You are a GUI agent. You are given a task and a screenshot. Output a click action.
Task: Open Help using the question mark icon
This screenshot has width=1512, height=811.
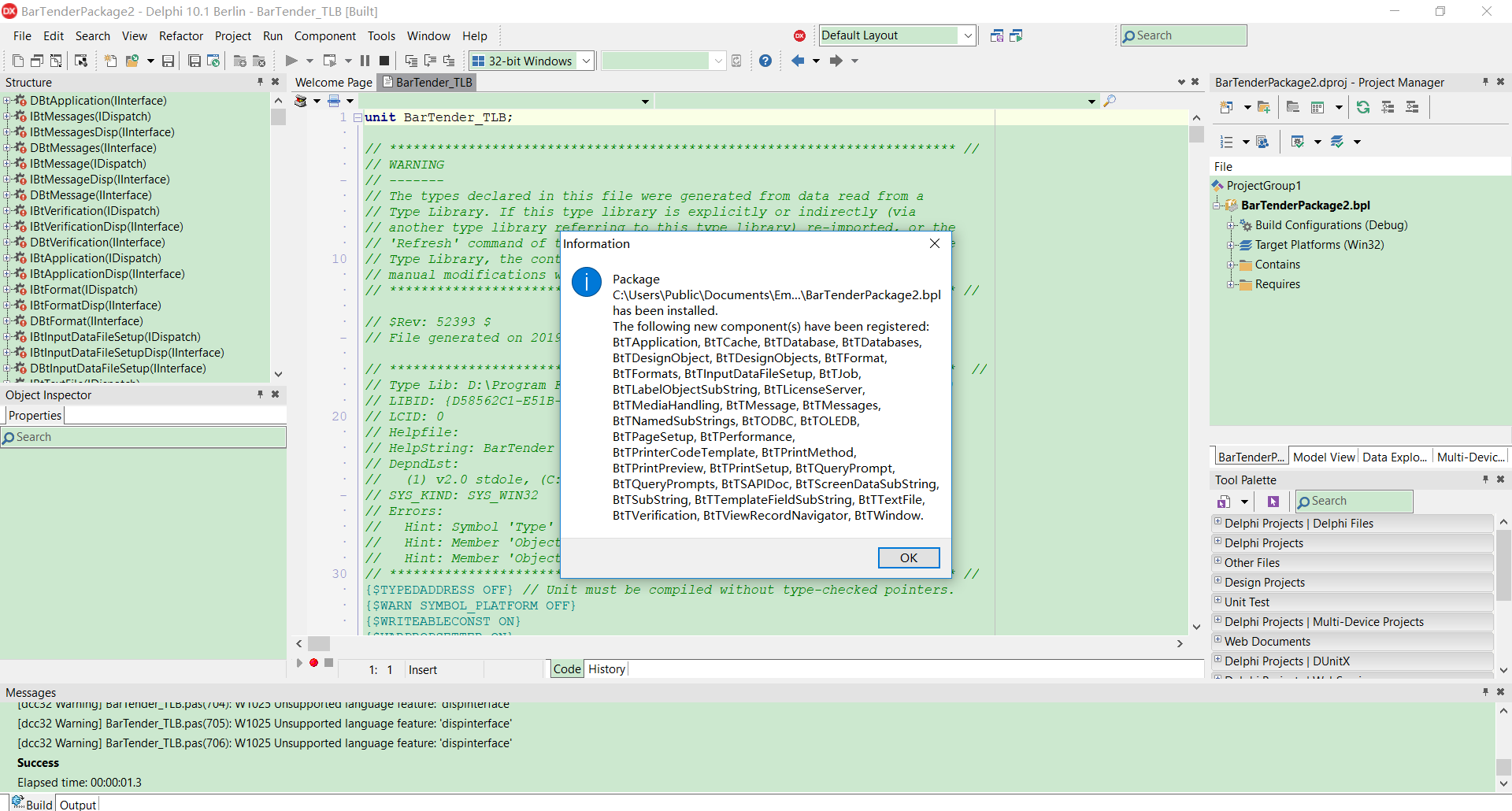[x=765, y=61]
